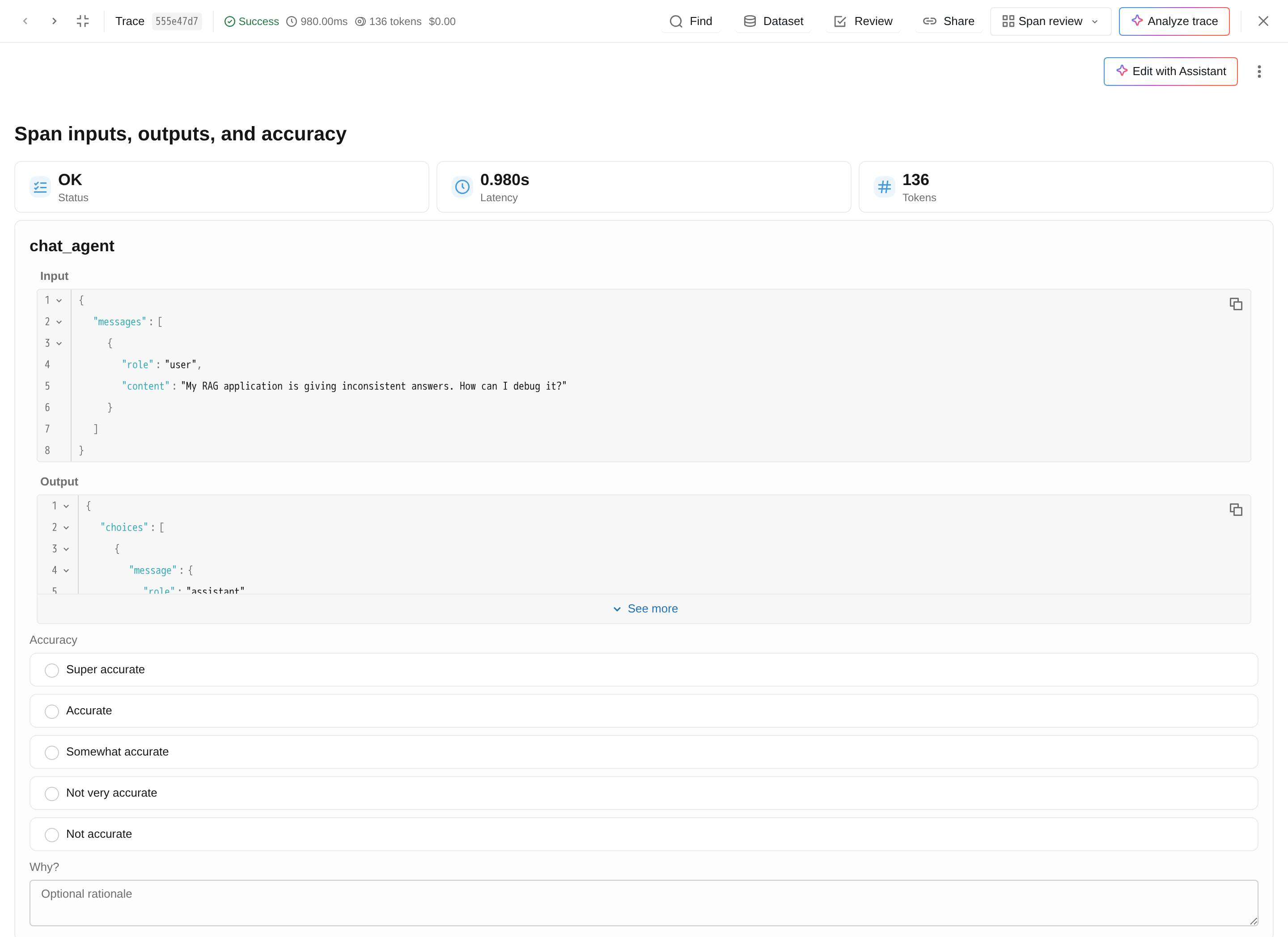Open the Dataset option
Screen dimensions: 1288x937
pyautogui.click(x=774, y=21)
